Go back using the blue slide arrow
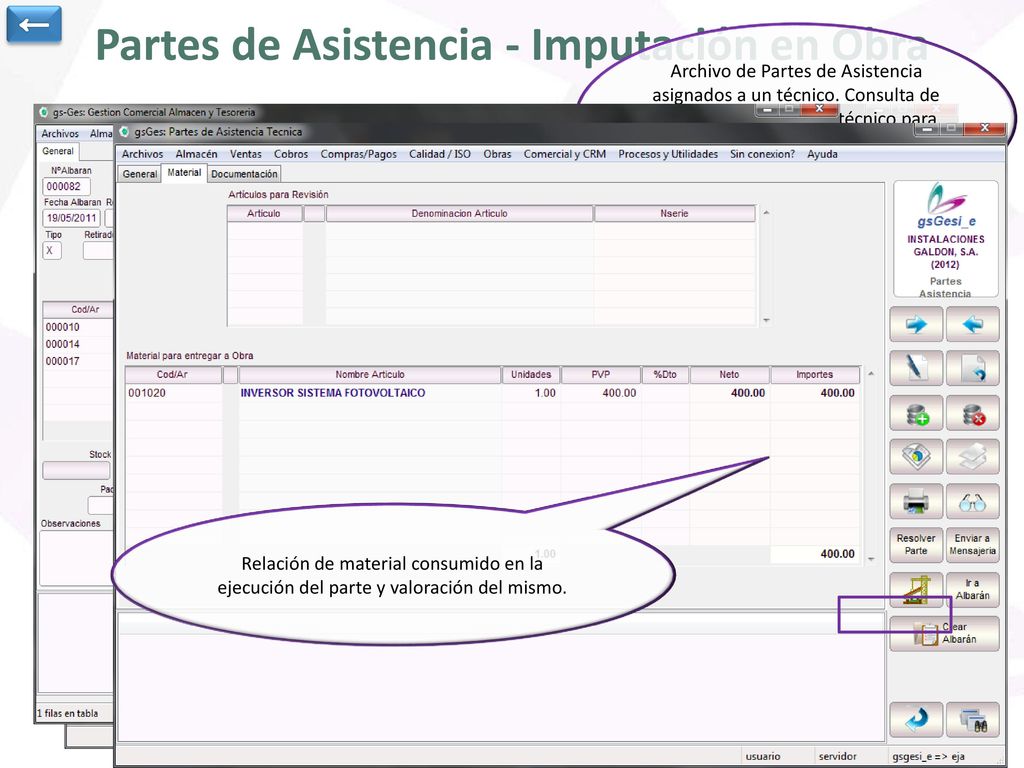 pyautogui.click(x=34, y=25)
